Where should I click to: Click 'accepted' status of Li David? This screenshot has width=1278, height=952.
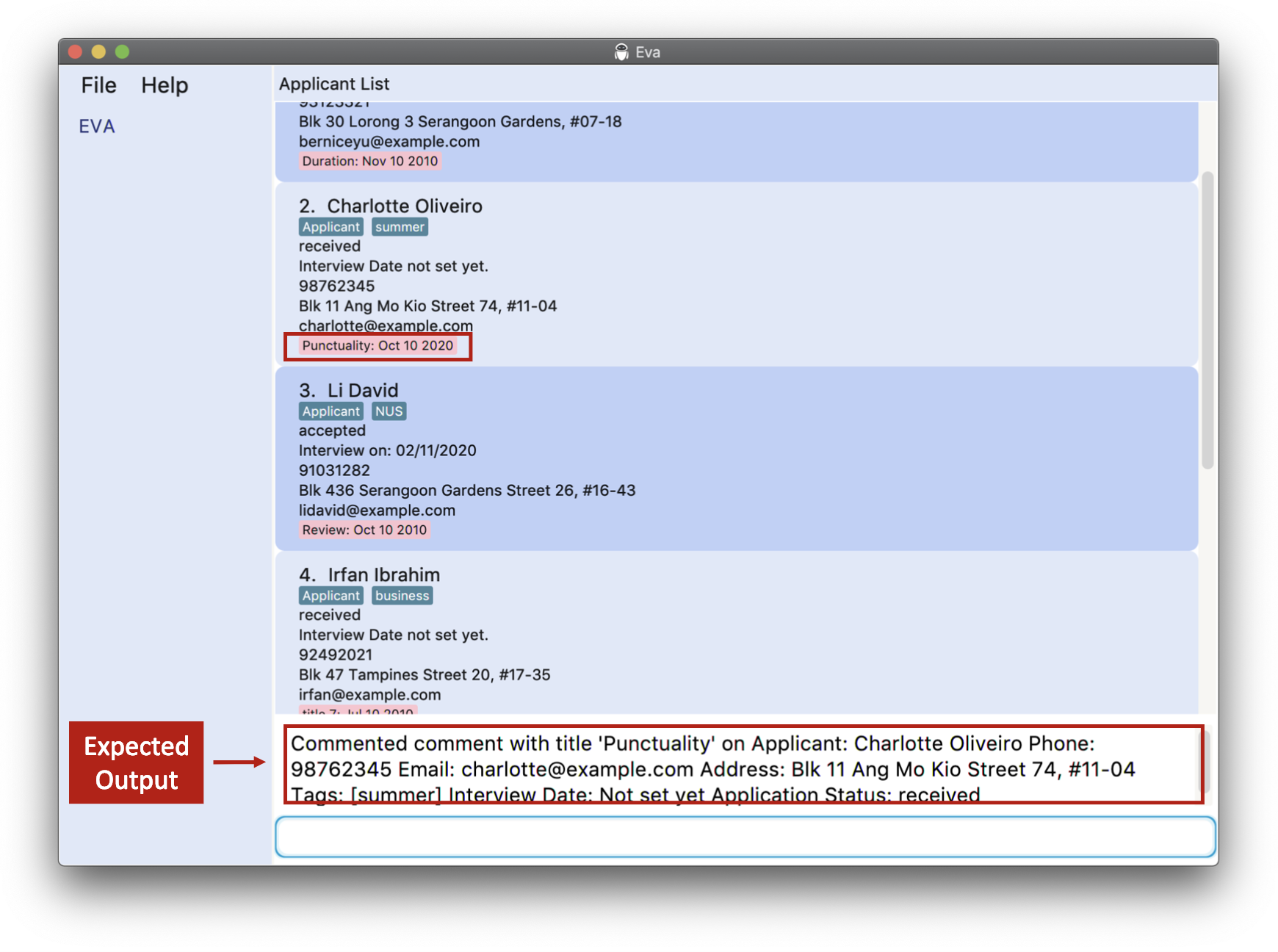click(332, 431)
